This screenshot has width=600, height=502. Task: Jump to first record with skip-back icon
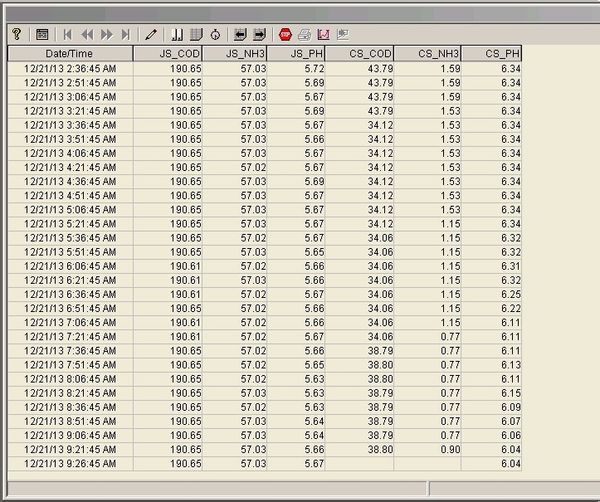pos(67,35)
